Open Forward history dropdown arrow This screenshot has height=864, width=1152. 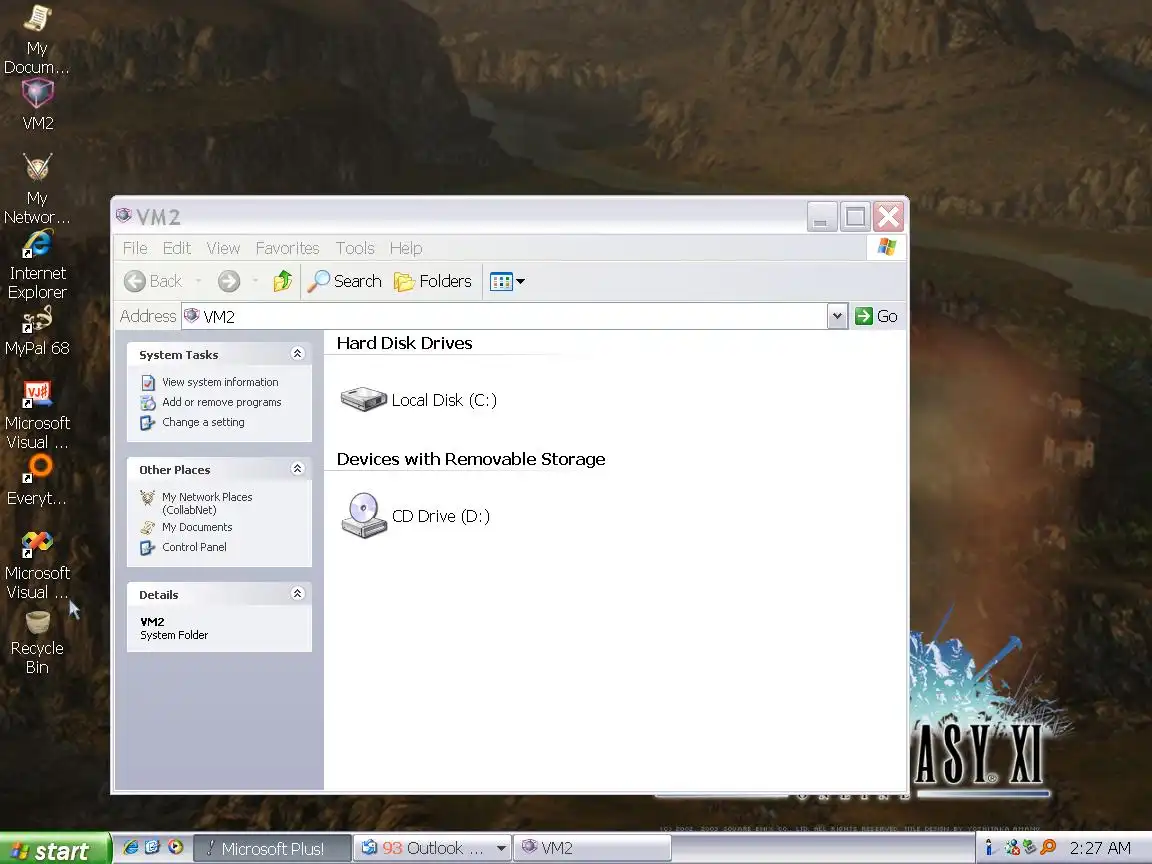255,281
